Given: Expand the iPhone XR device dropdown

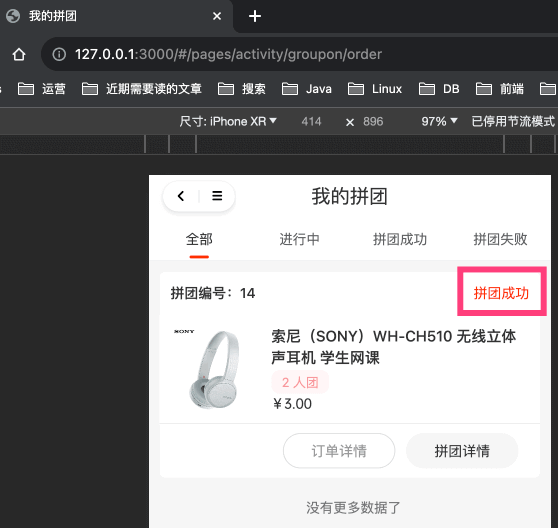Looking at the screenshot, I should coord(228,121).
